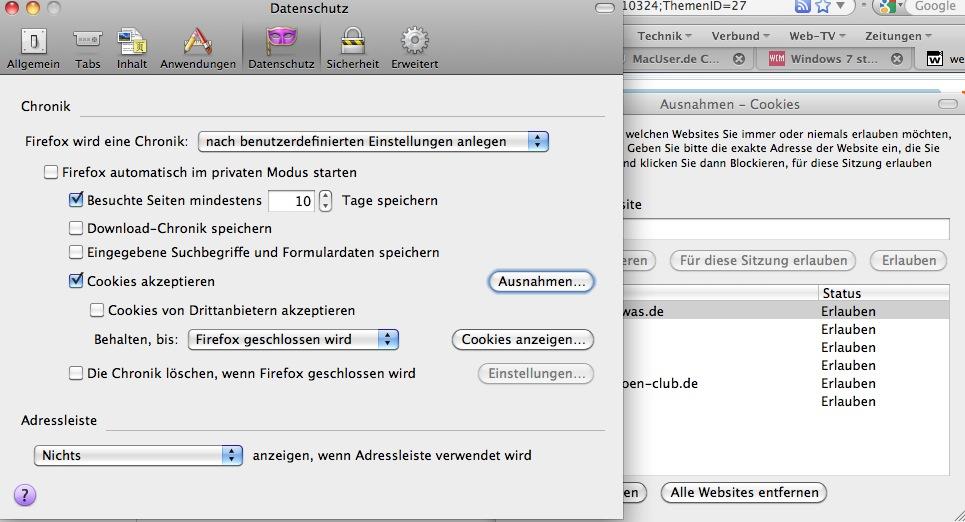Open the Behalten bis dropdown

tap(293, 339)
